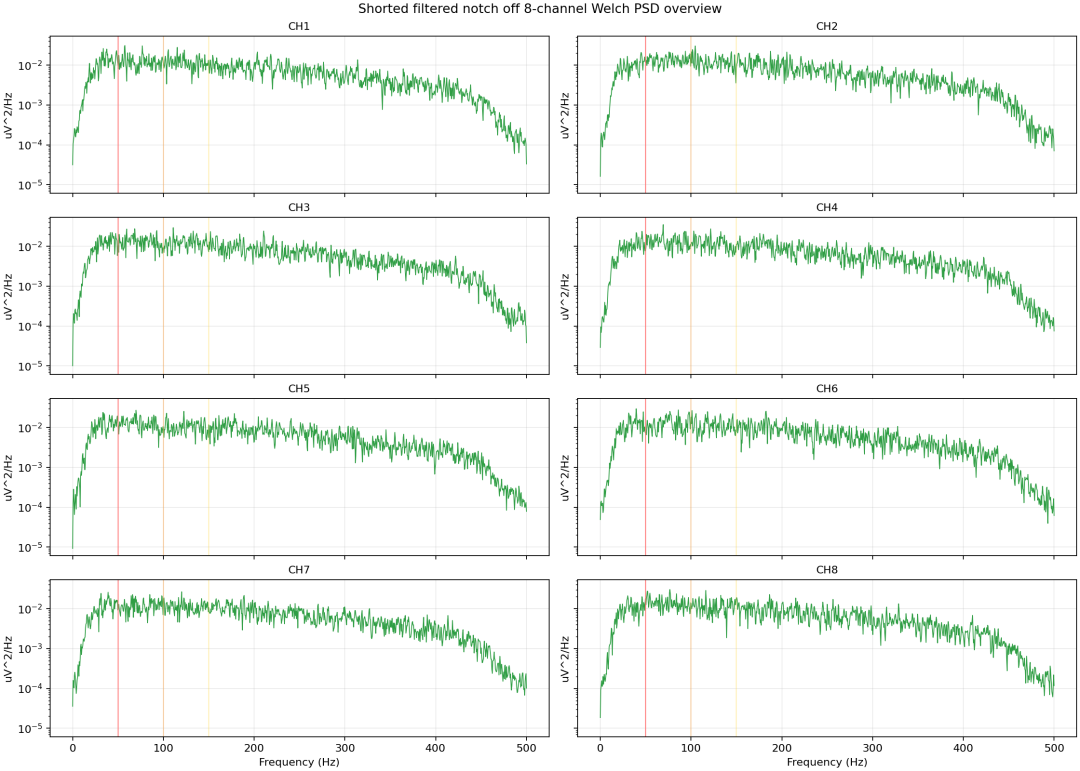Click the uV^2/Hz axis label of CH3
The height and width of the screenshot is (771, 1080).
(x=9, y=296)
